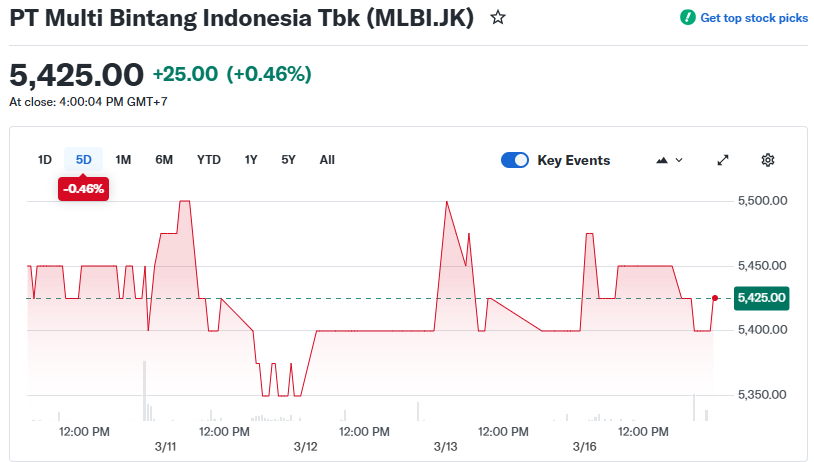Select the 5Y range tab
The image size is (814, 462).
(288, 160)
